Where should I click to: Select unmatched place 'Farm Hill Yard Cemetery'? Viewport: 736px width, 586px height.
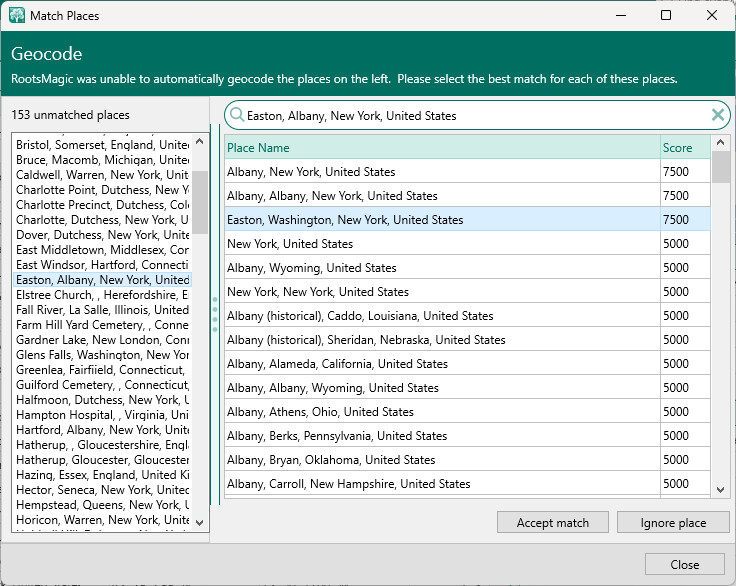(x=102, y=325)
